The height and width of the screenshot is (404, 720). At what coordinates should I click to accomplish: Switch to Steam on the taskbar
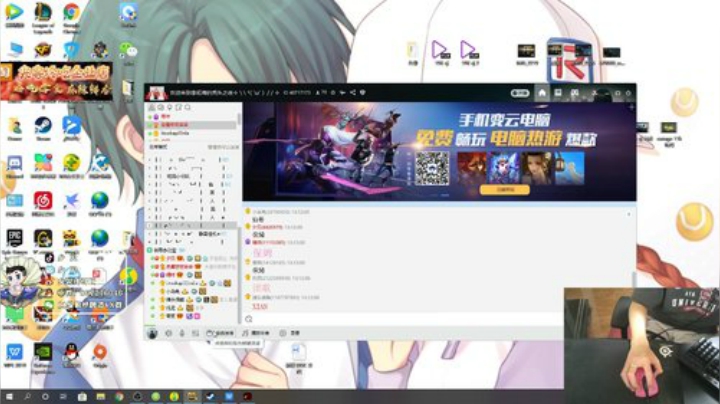point(210,397)
